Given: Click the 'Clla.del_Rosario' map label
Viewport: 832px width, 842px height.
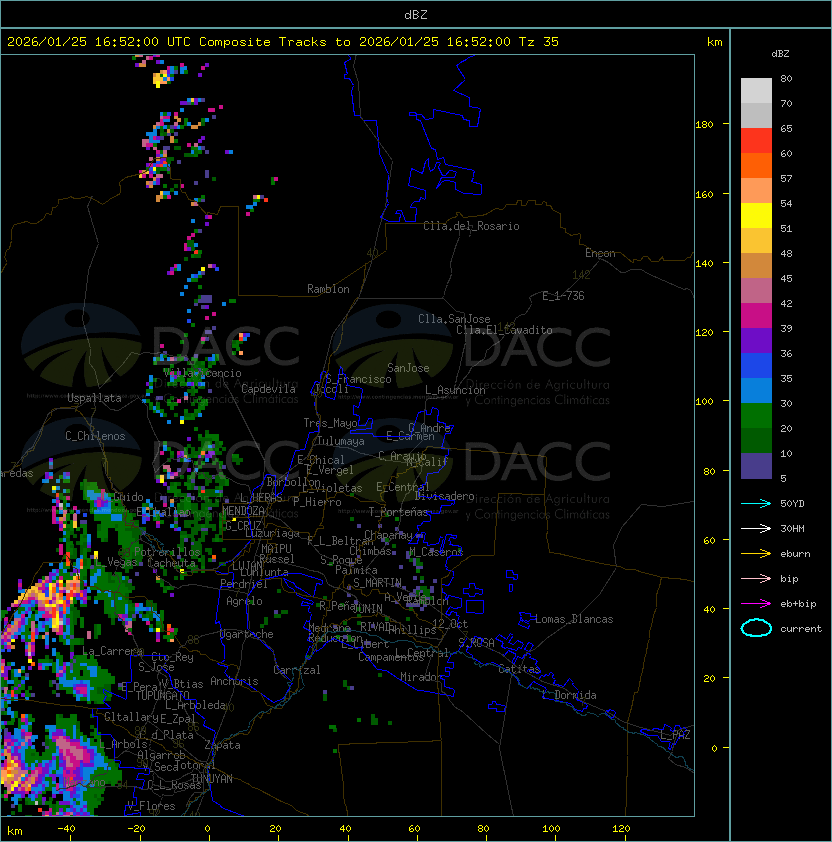Looking at the screenshot, I should click(471, 226).
